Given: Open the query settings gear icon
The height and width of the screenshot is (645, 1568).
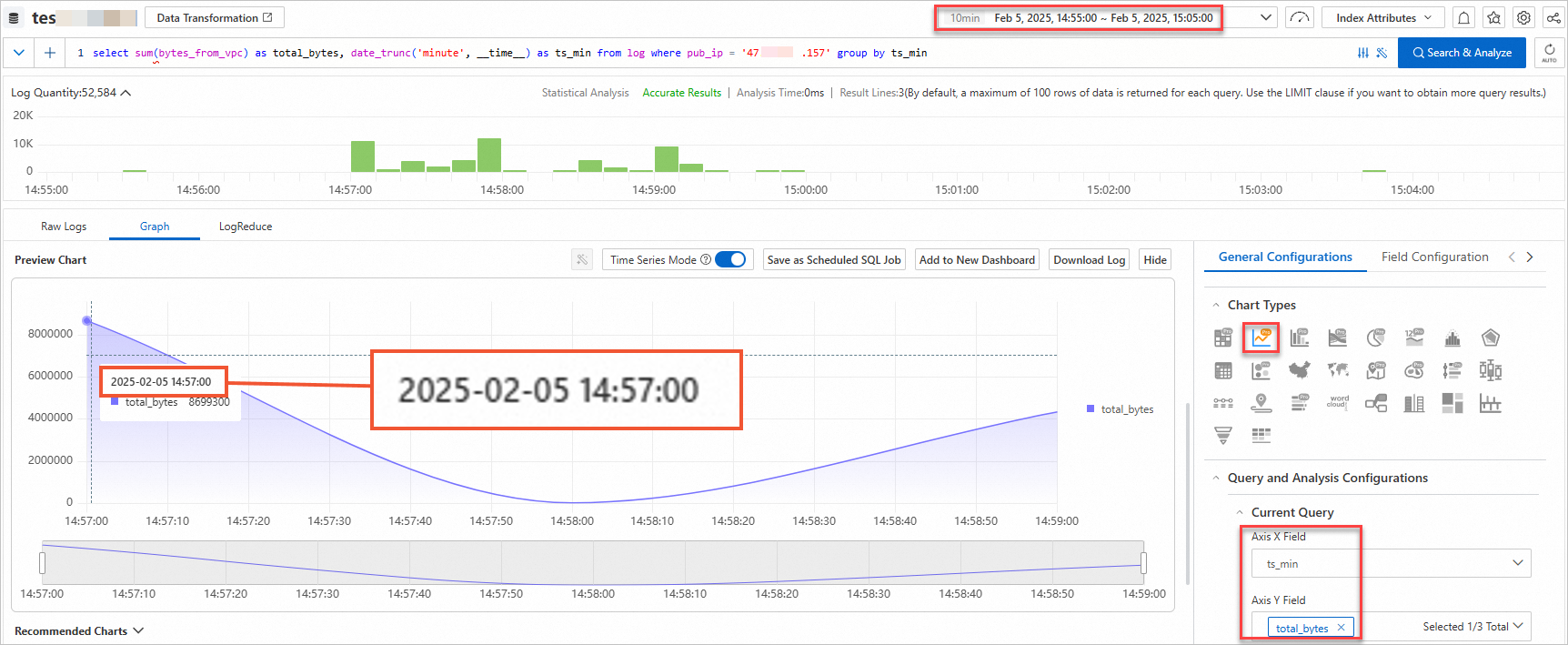Looking at the screenshot, I should 1524,17.
